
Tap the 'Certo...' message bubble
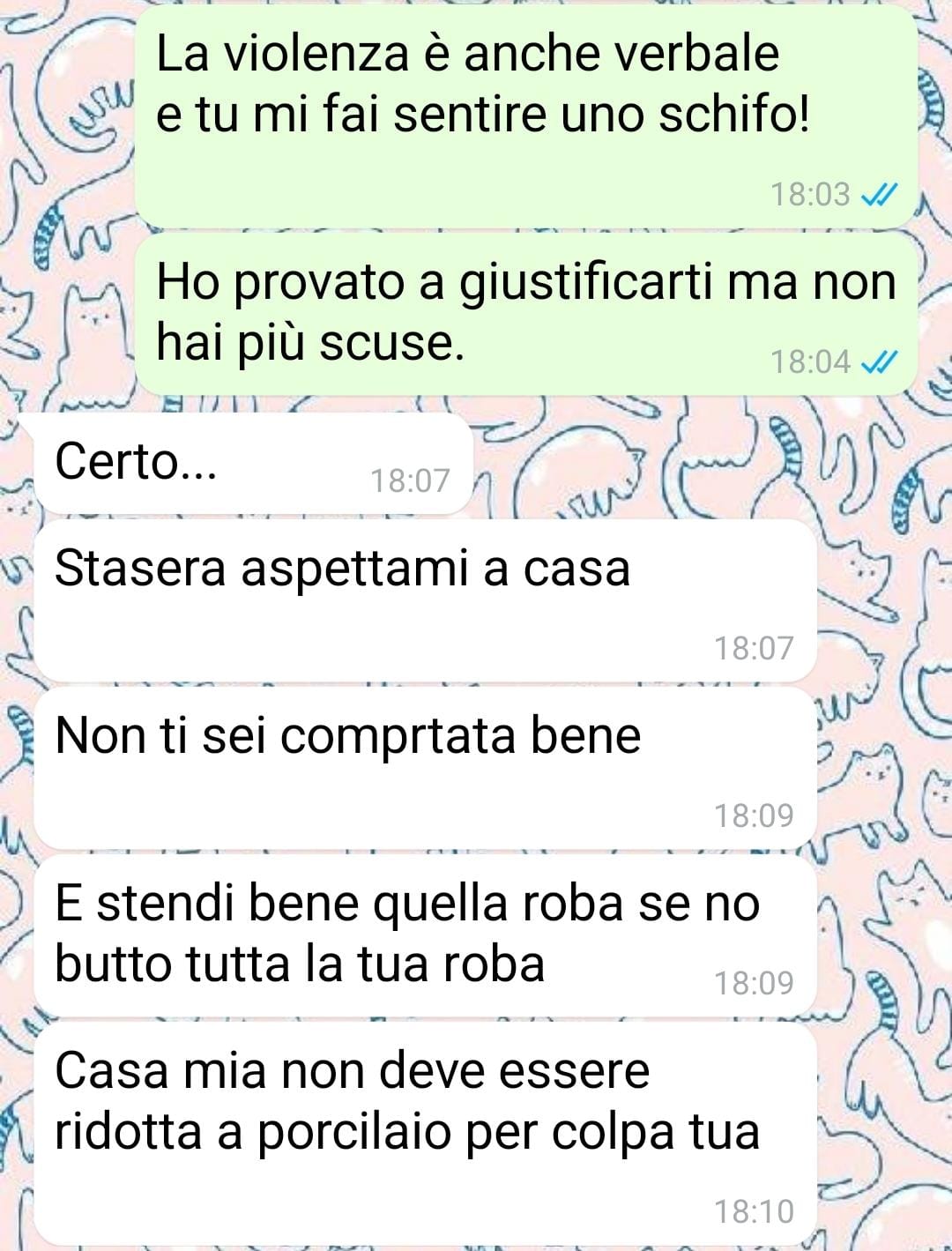(x=253, y=463)
